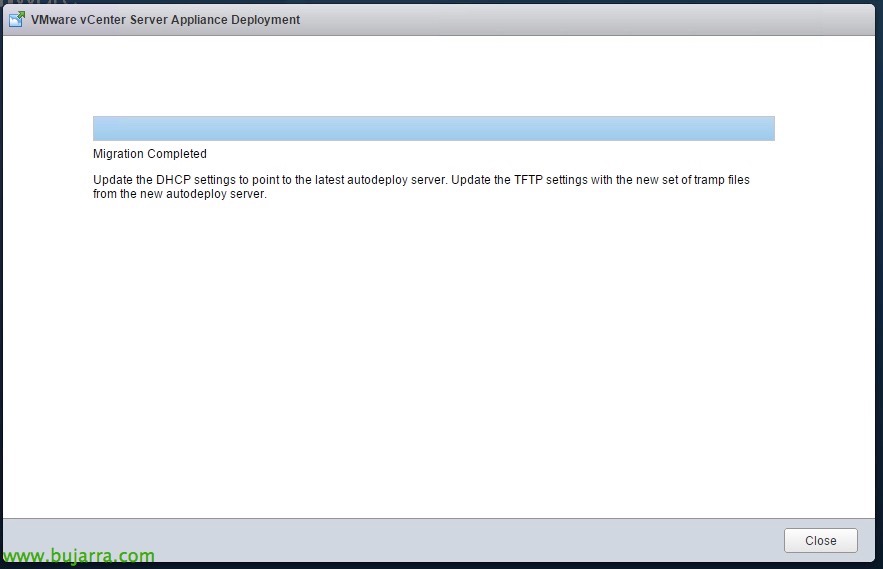Click the 'VMware vCenter Server Appliance Deployment' title
The image size is (883, 569).
click(165, 20)
